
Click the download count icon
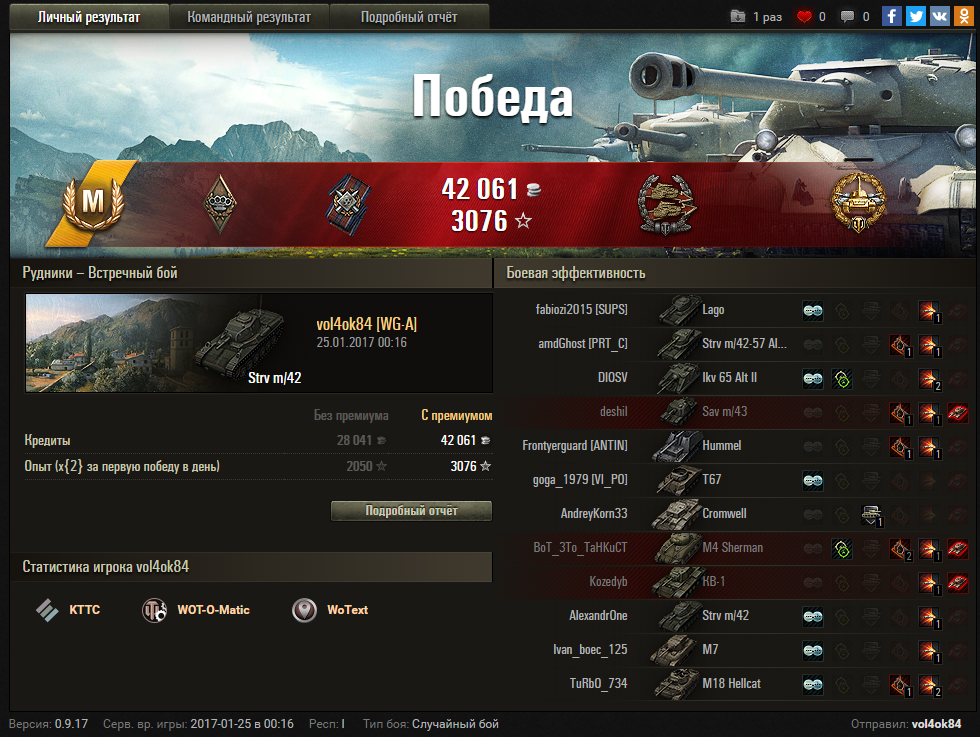click(738, 16)
